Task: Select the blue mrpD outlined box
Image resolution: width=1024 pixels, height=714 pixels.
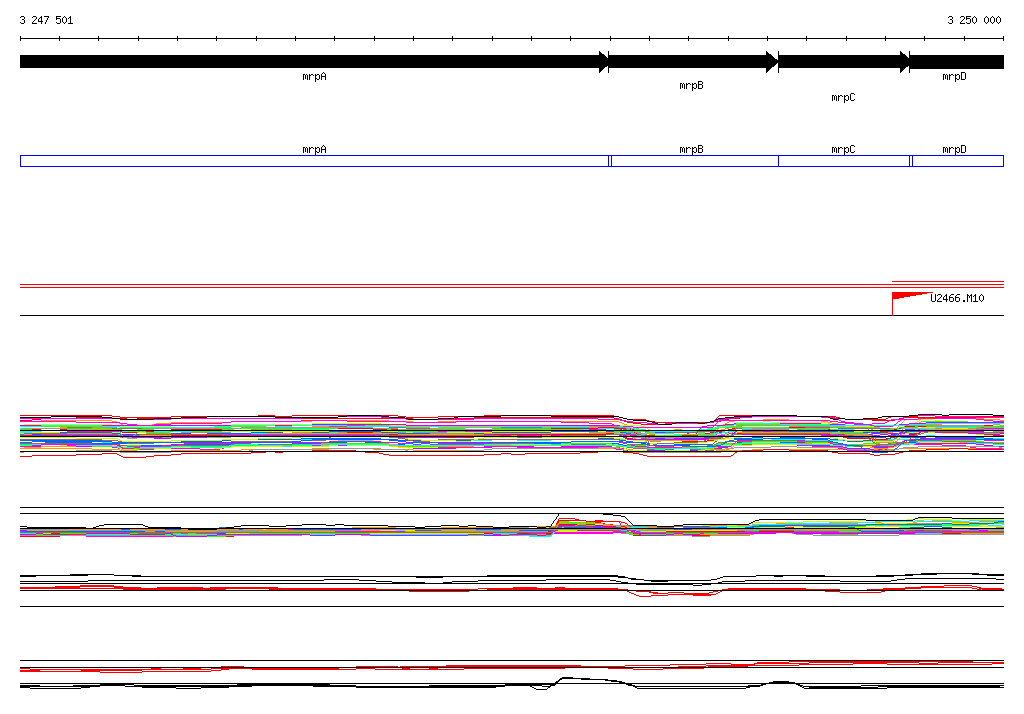Action: tap(957, 161)
